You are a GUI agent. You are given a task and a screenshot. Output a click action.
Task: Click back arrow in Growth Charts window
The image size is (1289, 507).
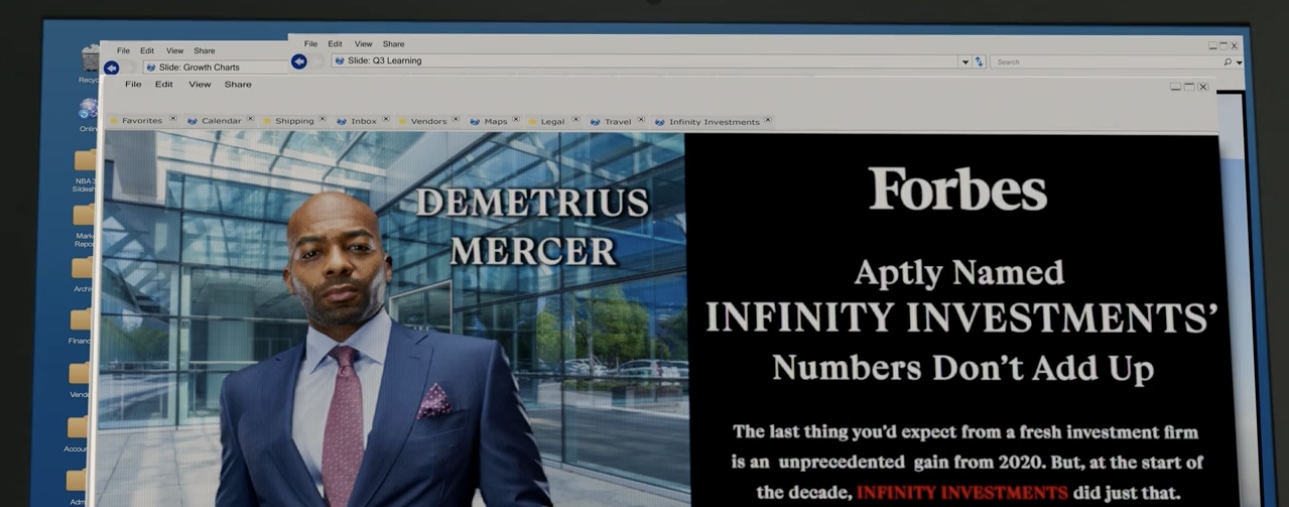coord(111,67)
